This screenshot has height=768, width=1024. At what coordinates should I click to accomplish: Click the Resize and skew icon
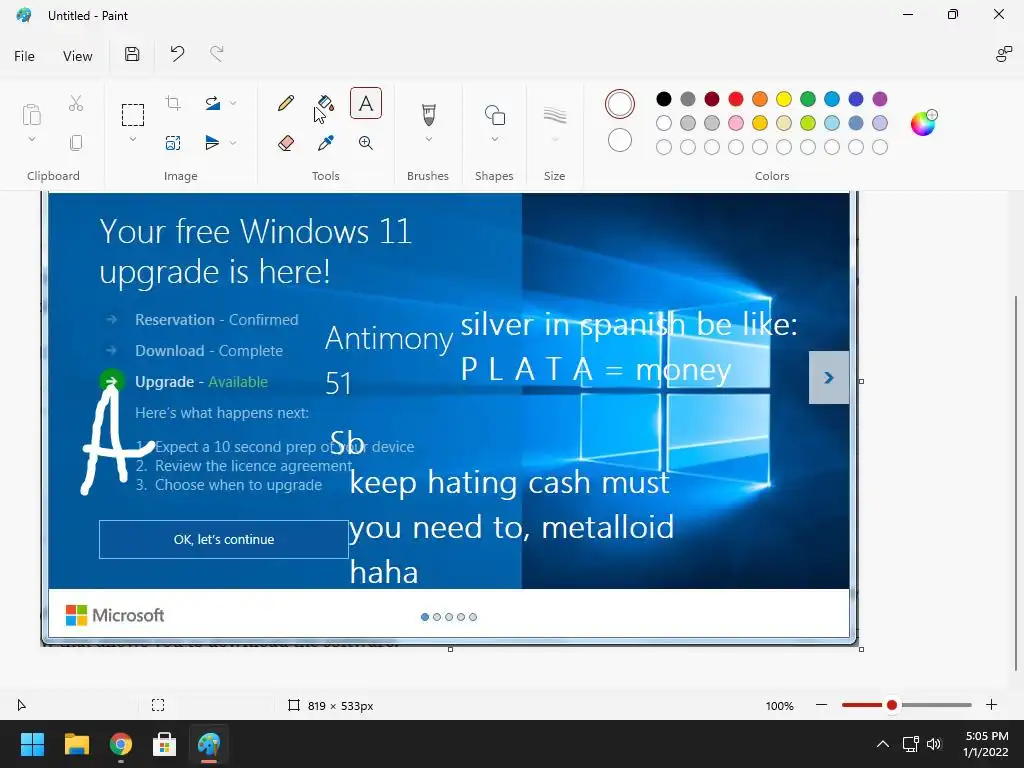(173, 143)
